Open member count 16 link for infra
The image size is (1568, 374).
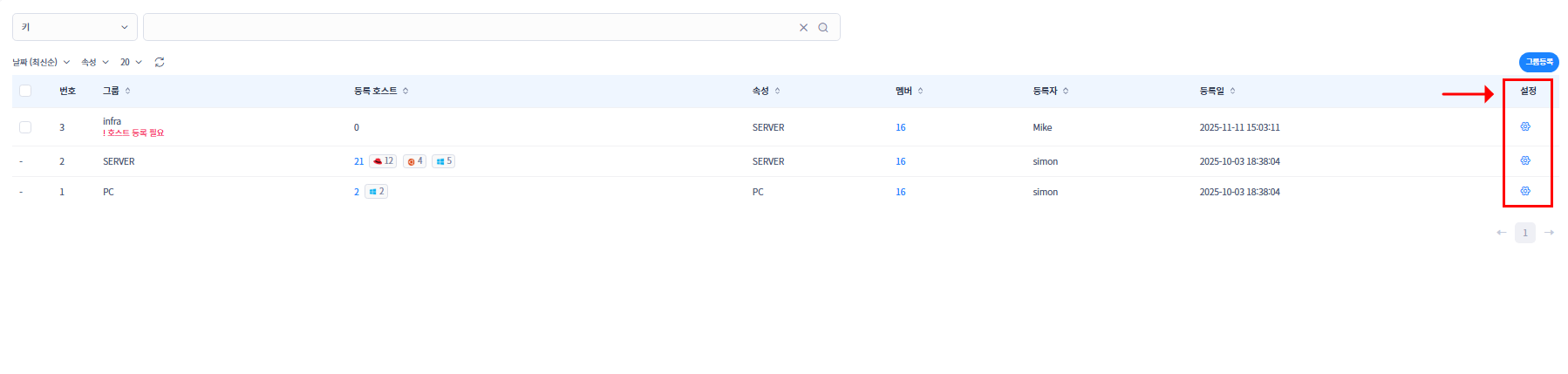[900, 127]
